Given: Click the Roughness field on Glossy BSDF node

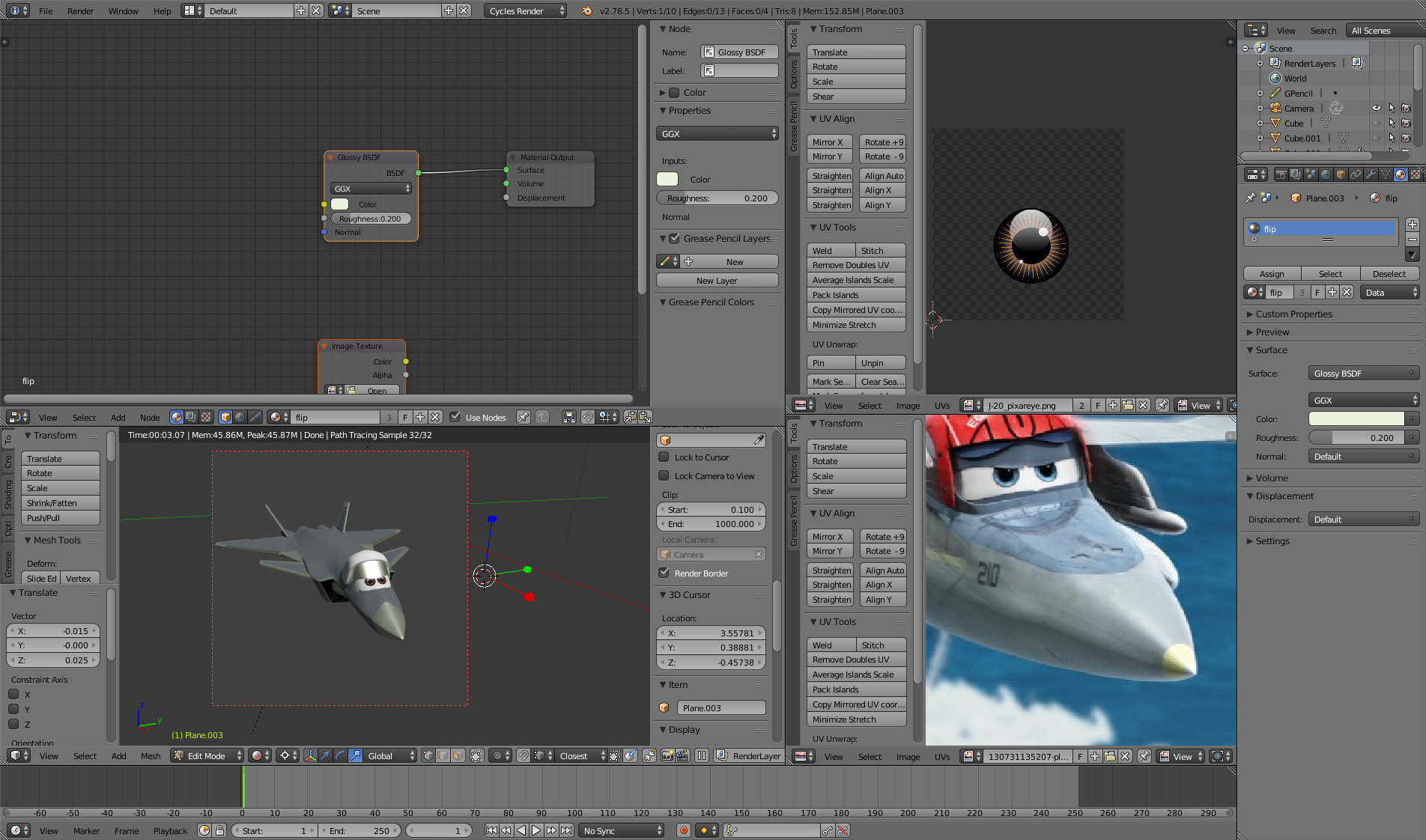Looking at the screenshot, I should click(371, 219).
